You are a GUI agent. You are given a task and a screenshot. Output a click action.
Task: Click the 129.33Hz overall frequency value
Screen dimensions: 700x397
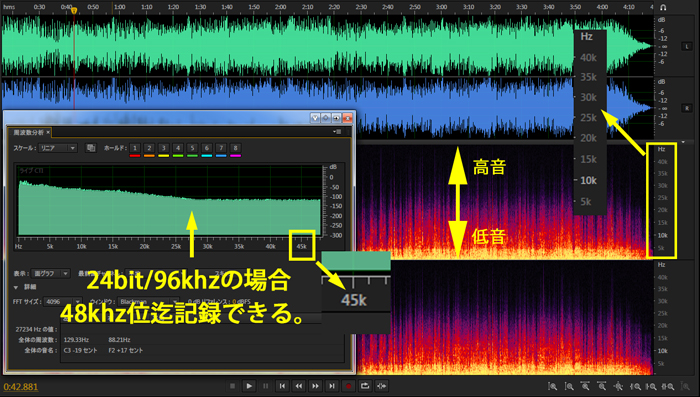[76, 340]
